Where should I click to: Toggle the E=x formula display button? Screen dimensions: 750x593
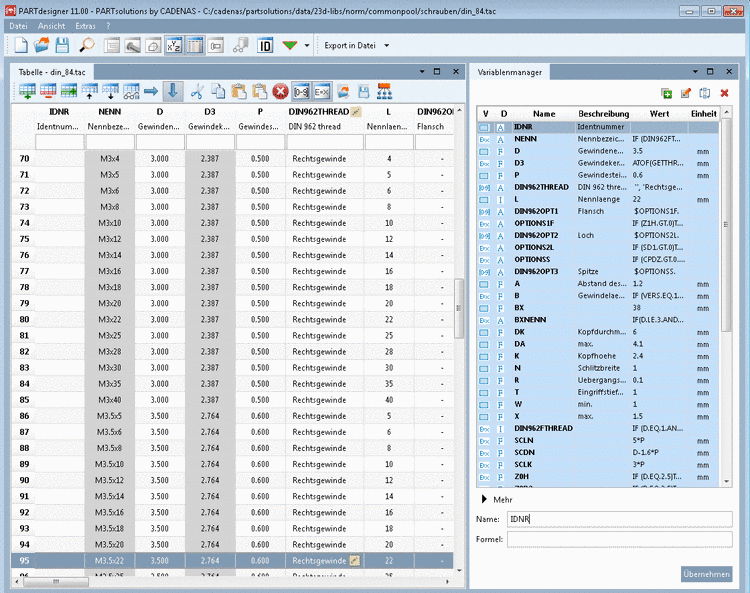(x=322, y=91)
